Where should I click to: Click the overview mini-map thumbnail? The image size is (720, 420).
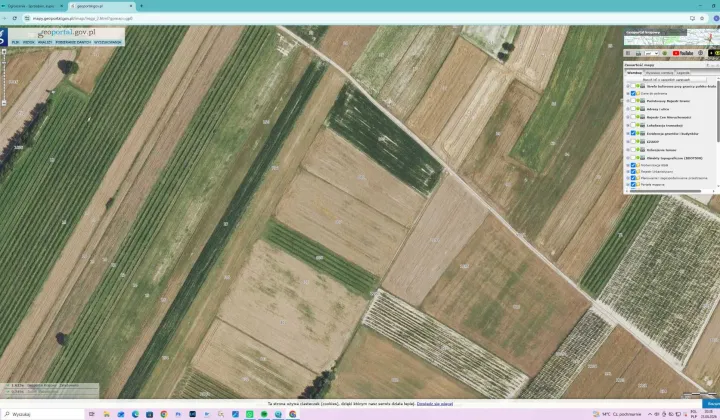pyautogui.click(x=671, y=37)
